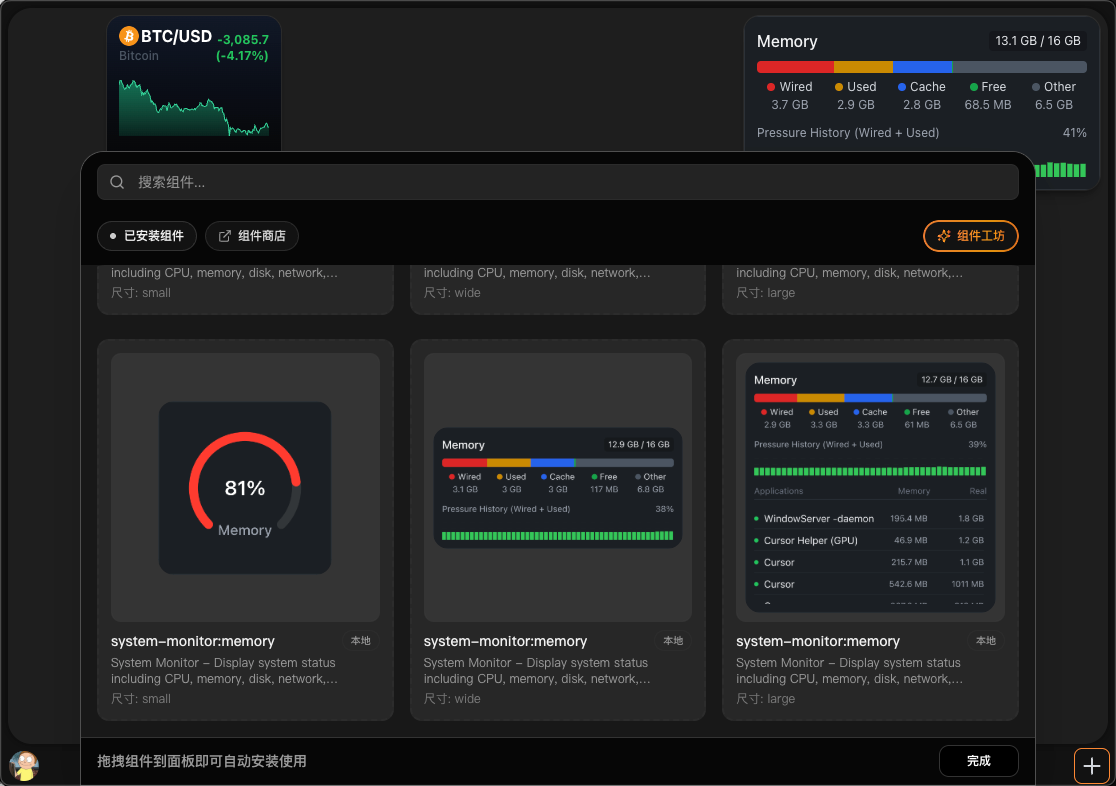Image resolution: width=1116 pixels, height=786 pixels.
Task: Click the sparkle icon on 组件工坊
Action: [x=943, y=236]
